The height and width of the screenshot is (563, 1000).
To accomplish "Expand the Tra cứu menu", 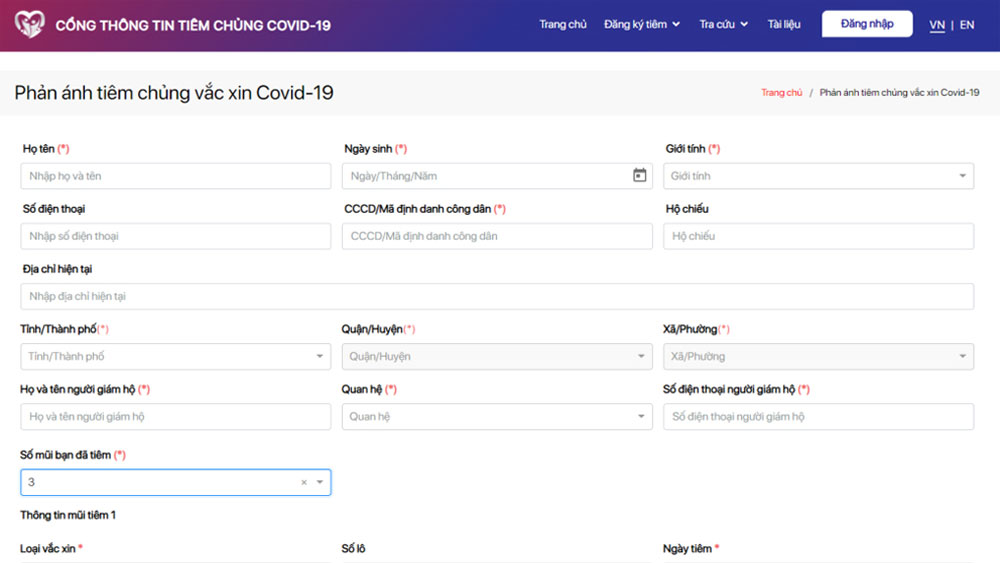I will pyautogui.click(x=723, y=24).
